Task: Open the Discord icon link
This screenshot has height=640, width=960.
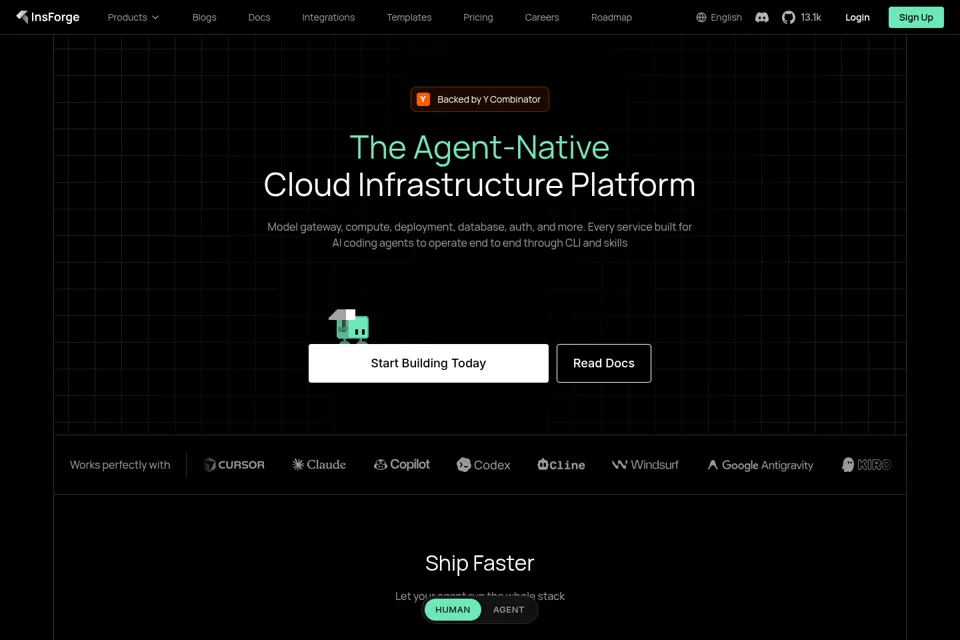Action: click(x=762, y=17)
